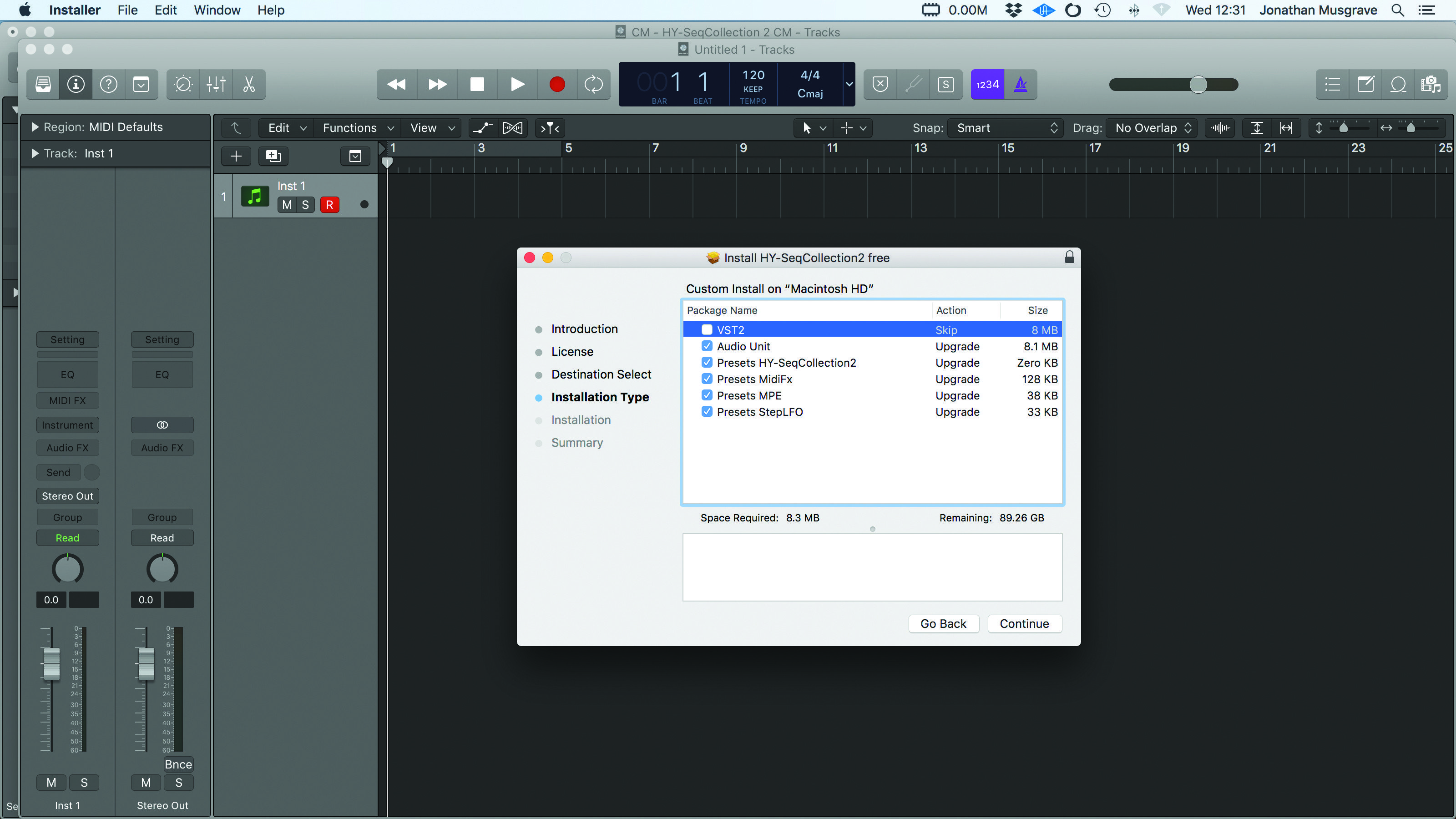
Task: Click the vertical auto zoom icon
Action: 1257,128
